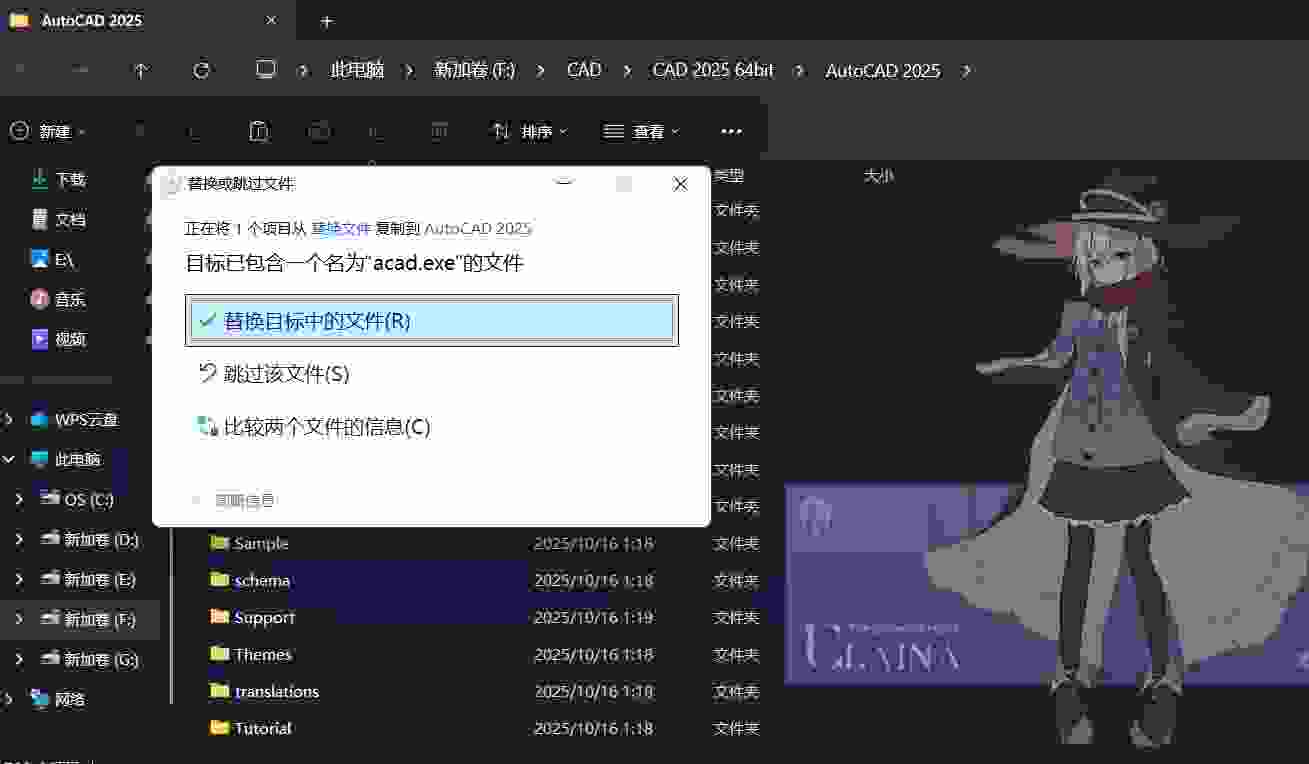Select 比较两个文件的信息(C) to compare files

click(x=326, y=427)
